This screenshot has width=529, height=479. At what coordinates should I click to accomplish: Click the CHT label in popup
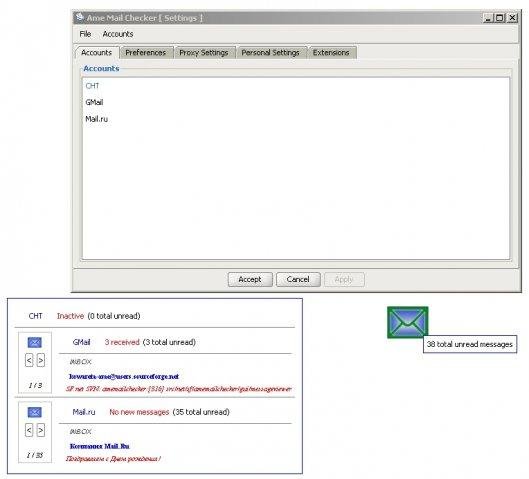(35, 316)
